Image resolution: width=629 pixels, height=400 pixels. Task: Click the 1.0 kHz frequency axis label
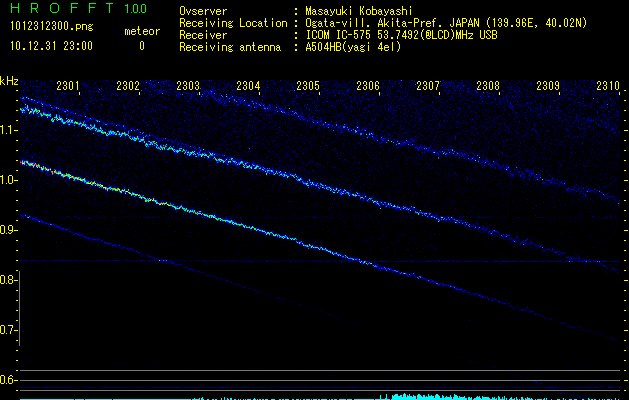pyautogui.click(x=8, y=180)
